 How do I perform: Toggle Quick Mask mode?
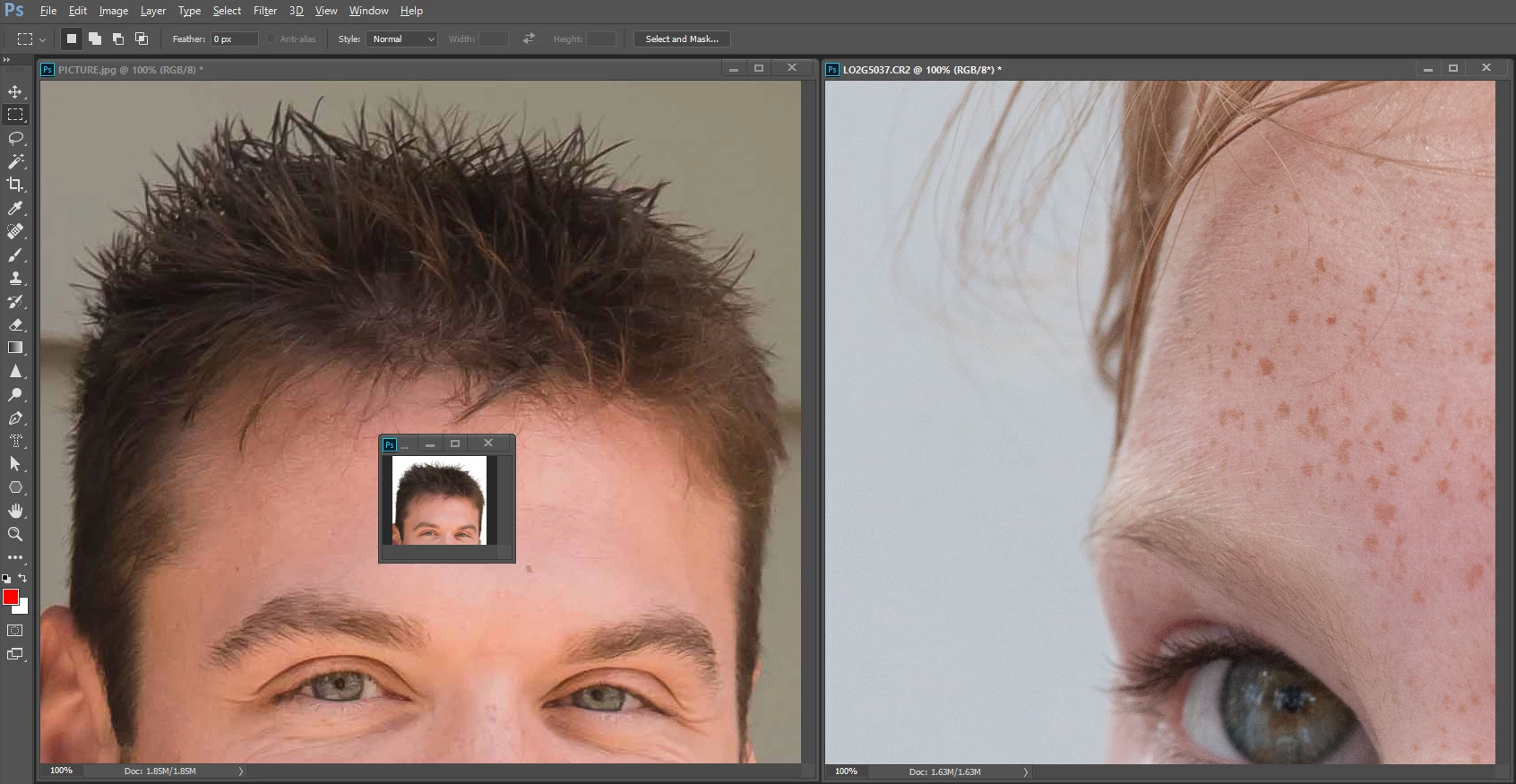point(15,631)
